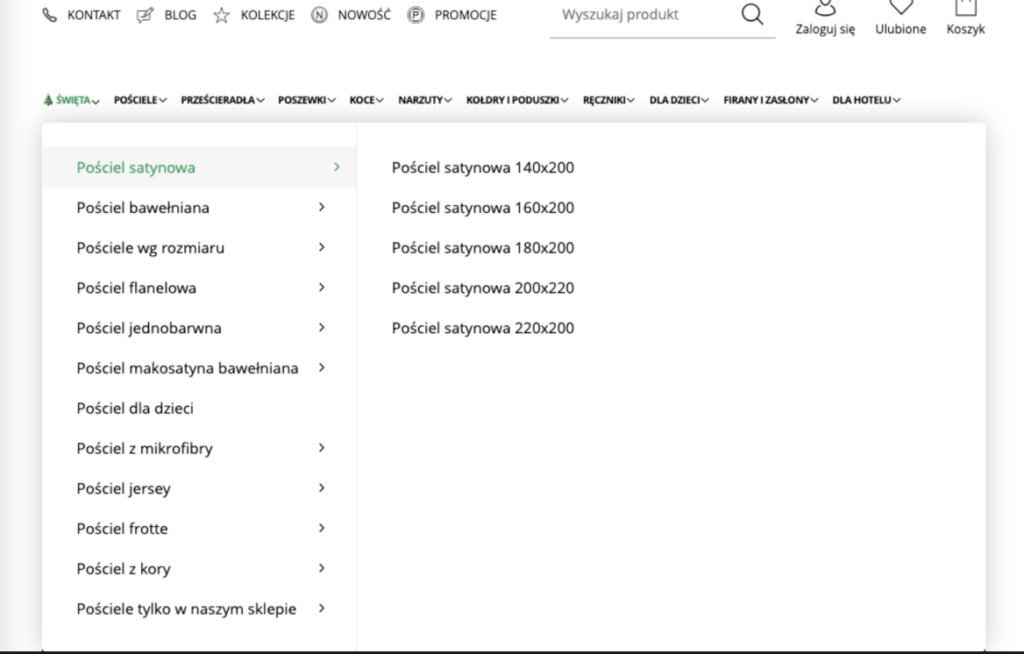The image size is (1024, 654).
Task: Open the RĘCZNIKI menu
Action: coord(609,100)
